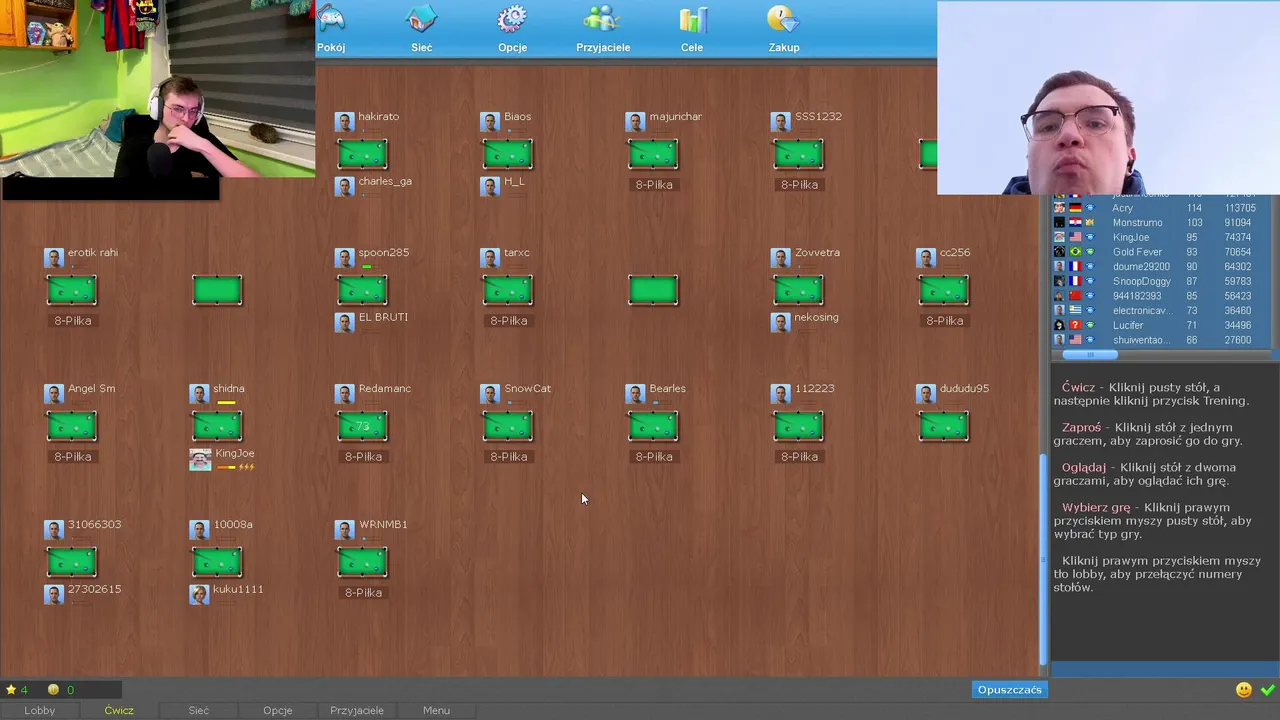Open the Sieć tab in bottom bar
This screenshot has width=1280, height=720.
[x=199, y=710]
